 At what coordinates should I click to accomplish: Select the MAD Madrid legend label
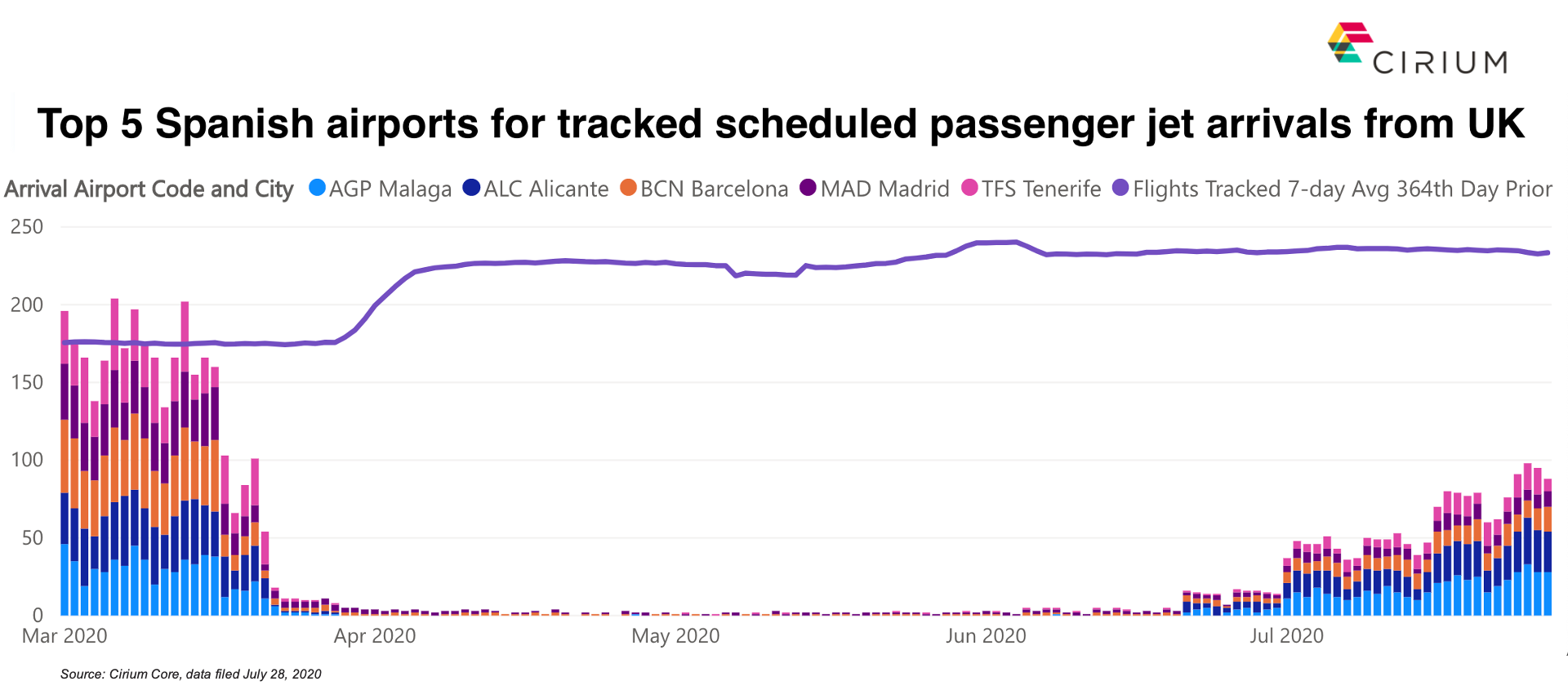884,189
